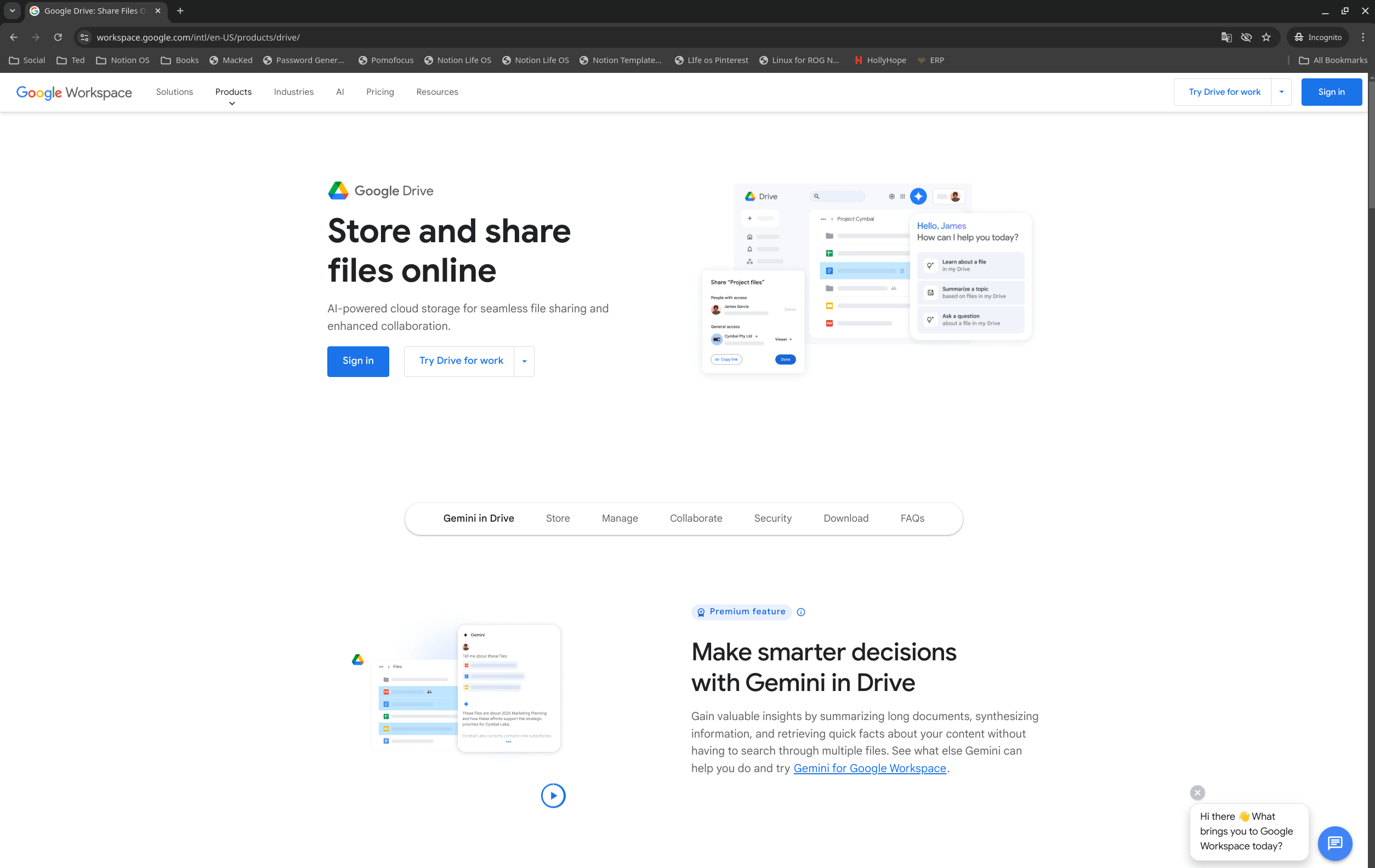Image resolution: width=1375 pixels, height=868 pixels.
Task: Click the blue hero Sign in button
Action: [x=358, y=361]
